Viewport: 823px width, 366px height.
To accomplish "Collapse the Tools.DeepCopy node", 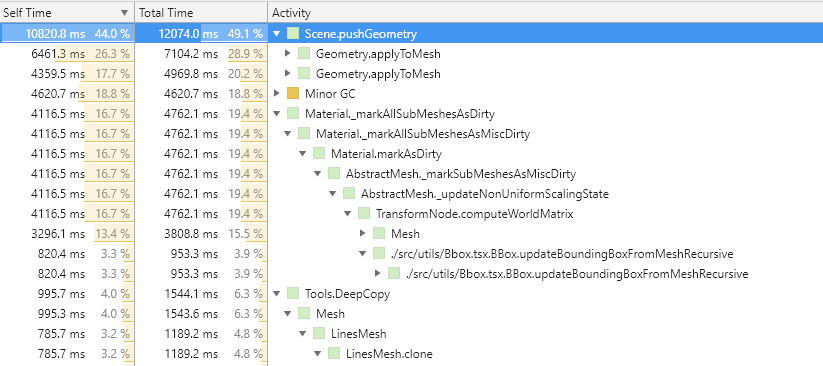I will point(277,294).
